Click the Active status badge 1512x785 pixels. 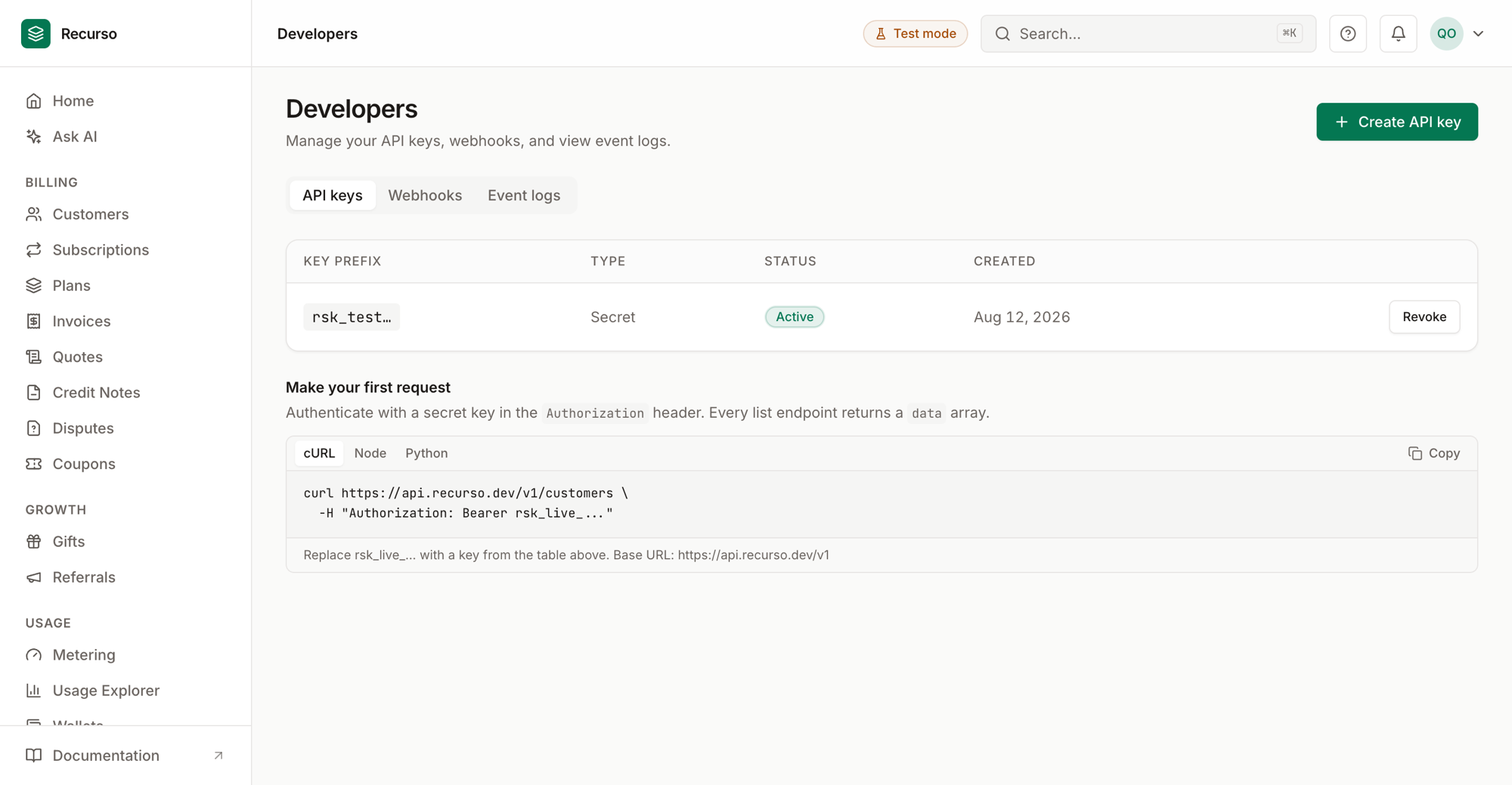[795, 317]
